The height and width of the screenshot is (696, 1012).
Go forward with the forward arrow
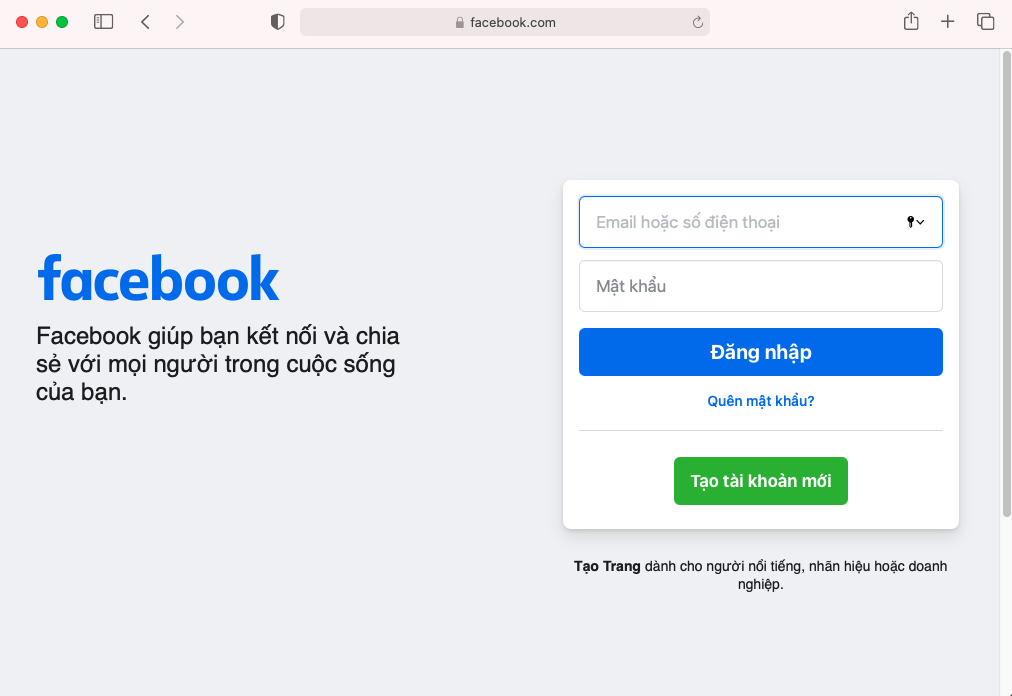[179, 22]
